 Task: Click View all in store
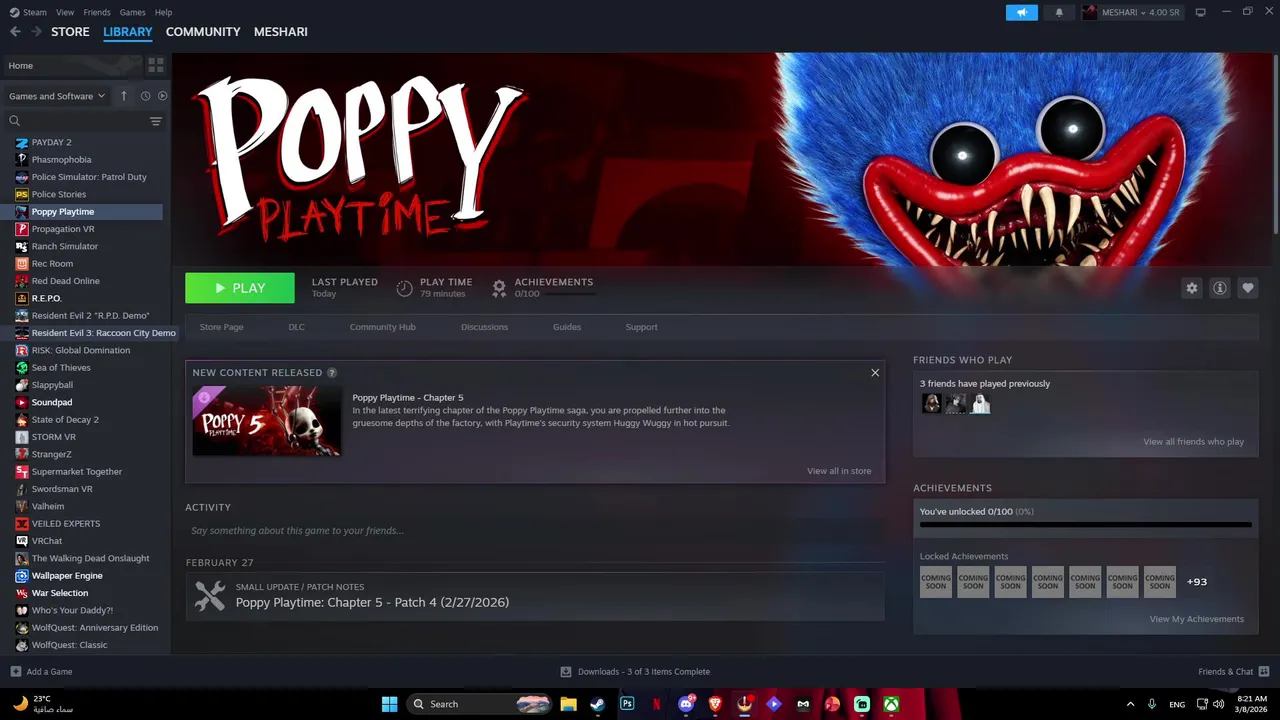click(x=839, y=471)
